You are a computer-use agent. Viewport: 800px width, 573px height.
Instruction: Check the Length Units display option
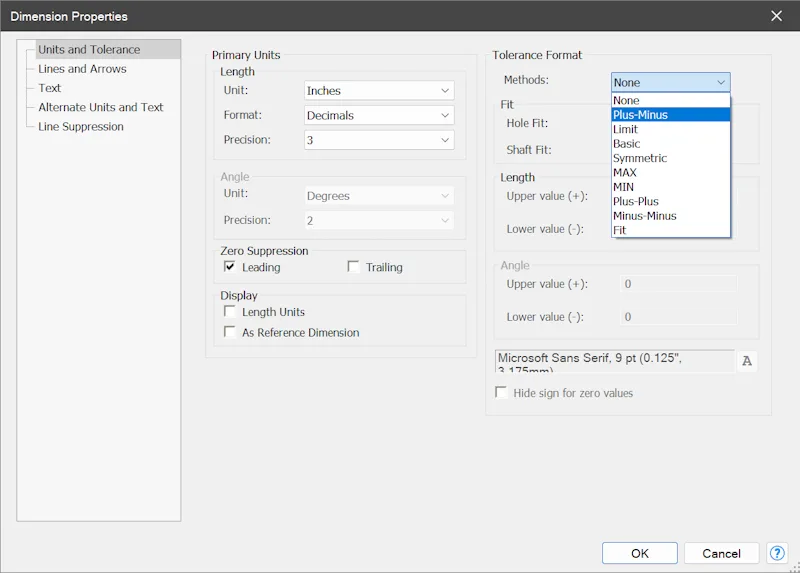tap(230, 312)
